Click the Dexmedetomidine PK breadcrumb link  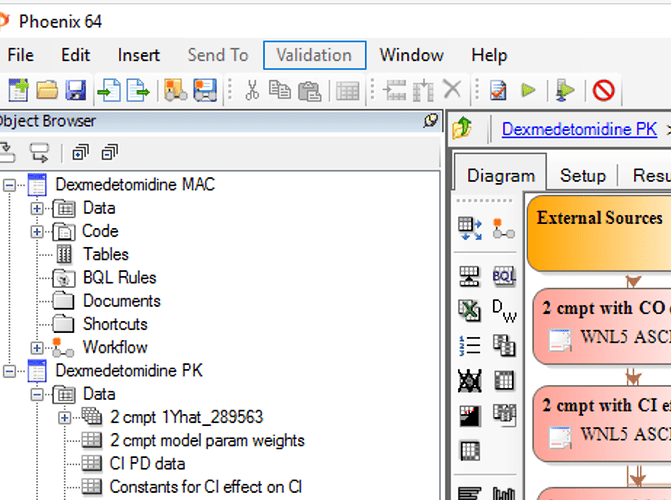point(579,129)
